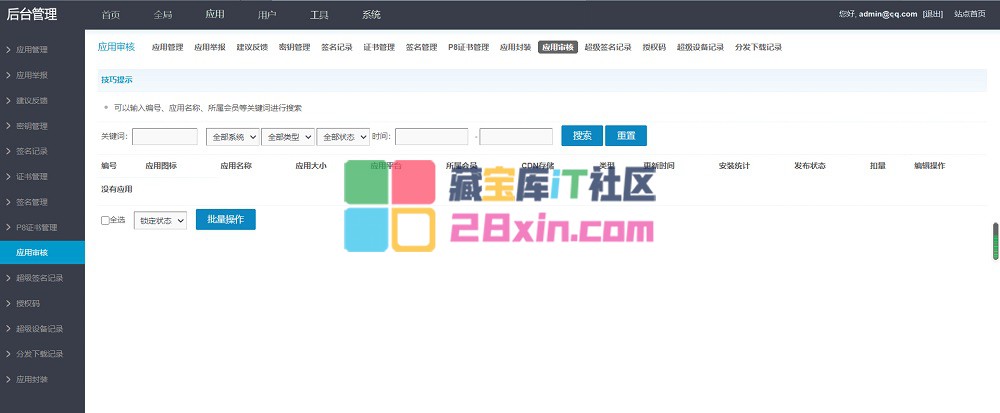Click the chevron icon beside 超级设备记录 in sidebar
This screenshot has width=1000, height=413.
pos(8,329)
